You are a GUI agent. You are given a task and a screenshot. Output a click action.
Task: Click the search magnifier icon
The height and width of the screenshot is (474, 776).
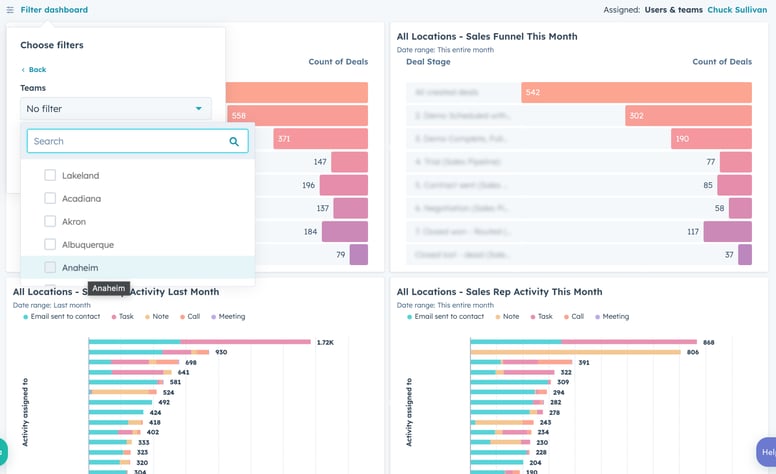point(234,142)
